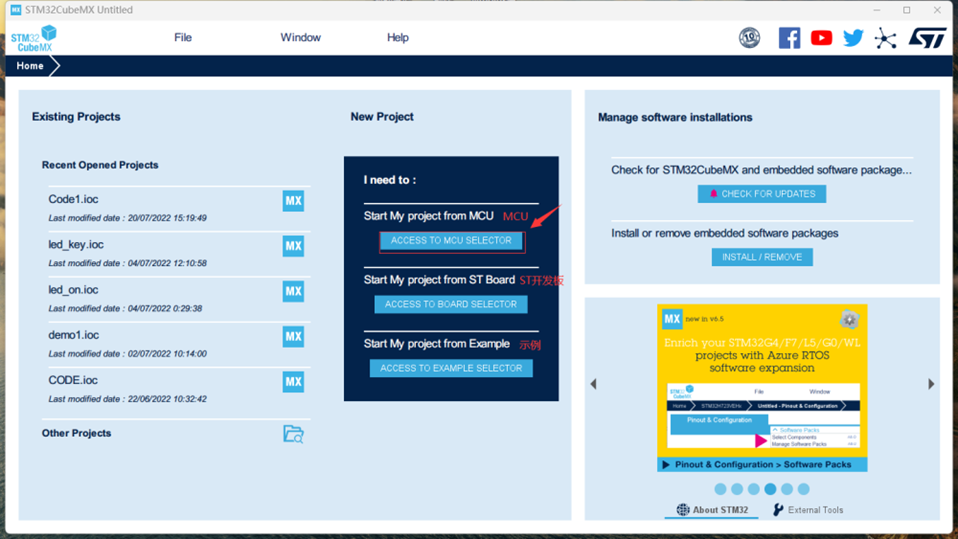This screenshot has width=958, height=539.
Task: Select the first carousel dot
Action: (x=720, y=489)
